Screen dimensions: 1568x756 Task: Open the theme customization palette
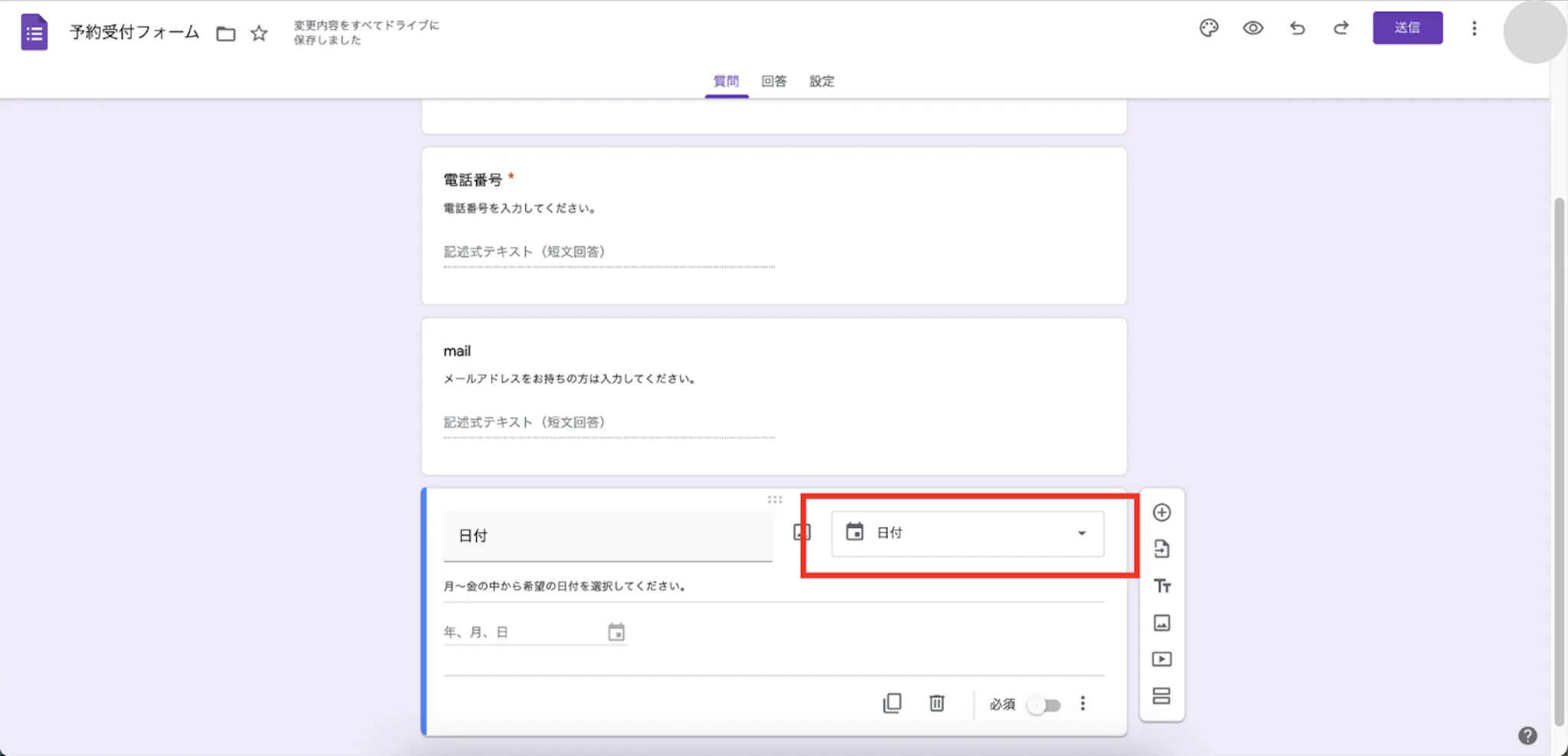click(x=1208, y=28)
